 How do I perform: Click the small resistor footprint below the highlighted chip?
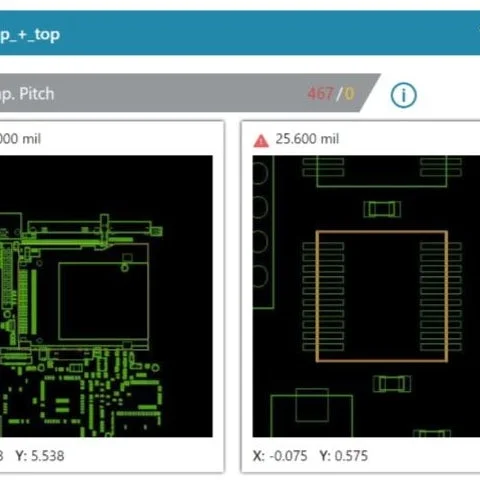[392, 383]
